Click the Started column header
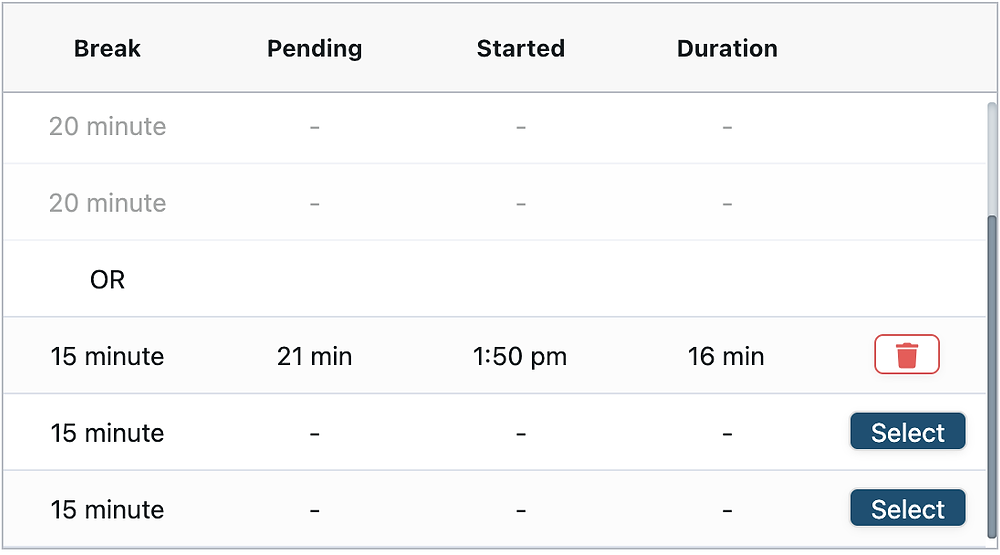 click(x=520, y=48)
